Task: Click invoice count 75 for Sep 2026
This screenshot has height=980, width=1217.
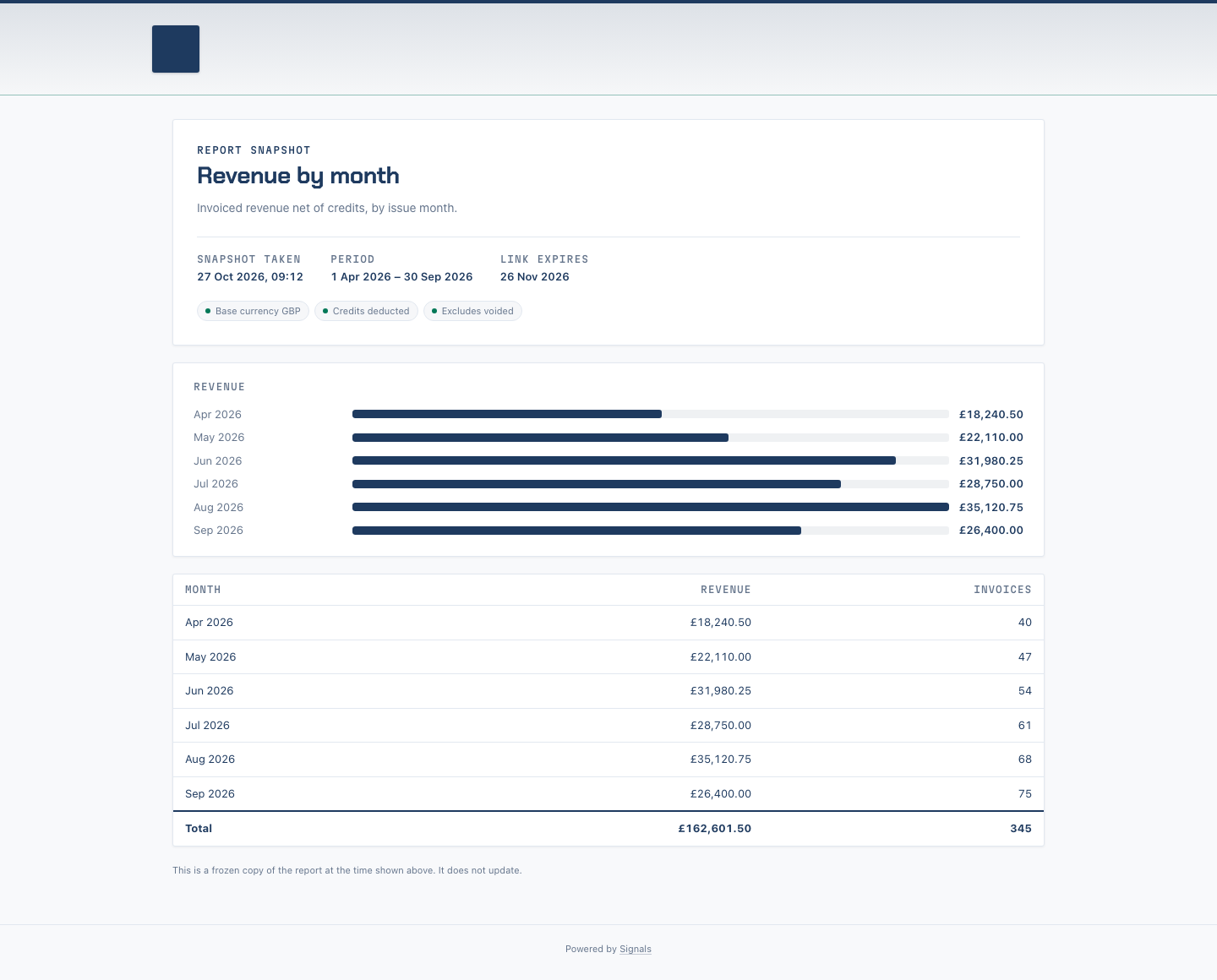Action: point(1025,794)
